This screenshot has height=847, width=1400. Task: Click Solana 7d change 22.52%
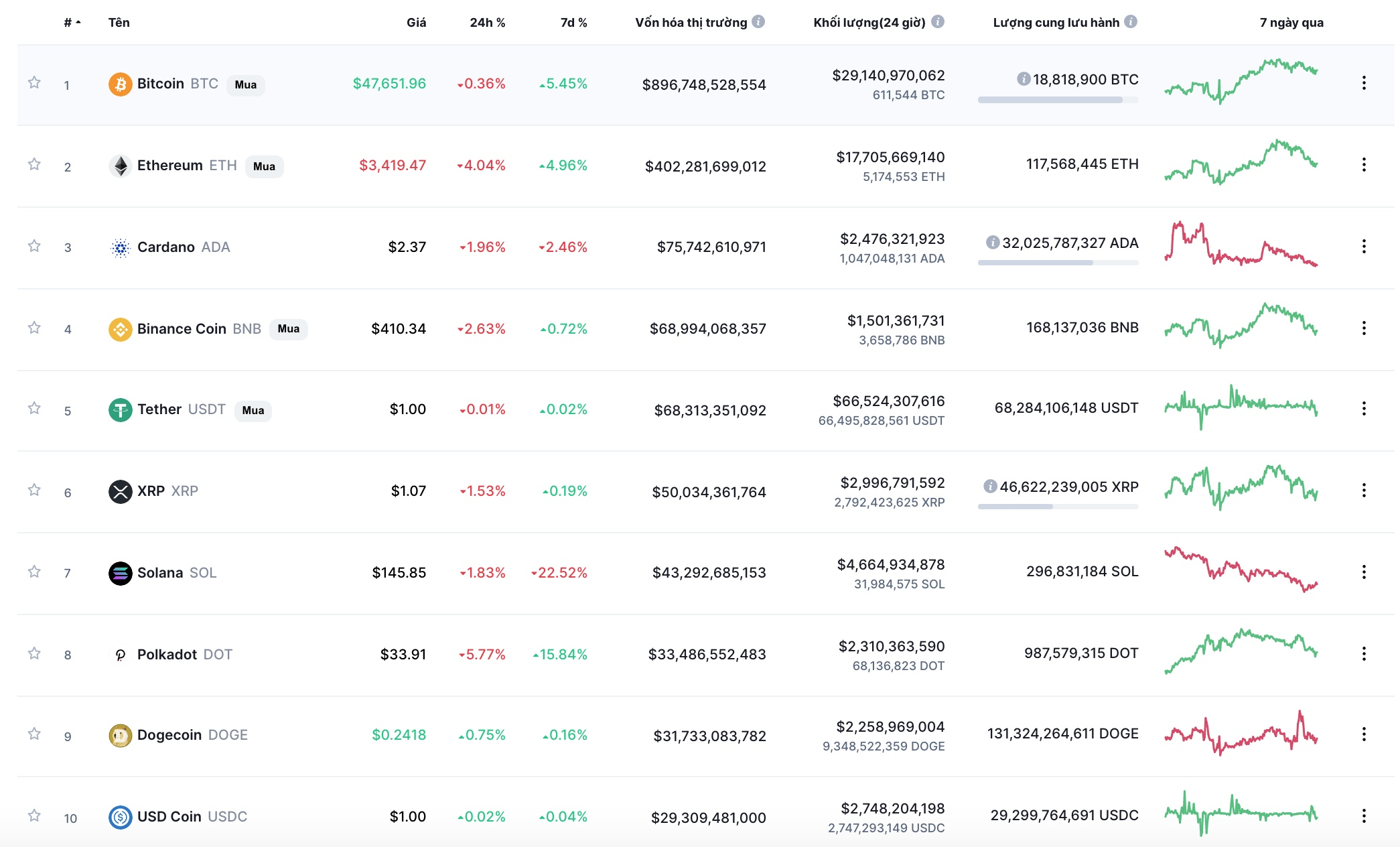point(559,573)
